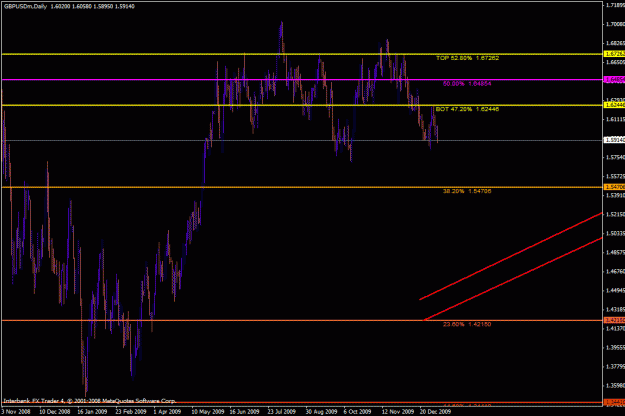Click the white 1.59140 price tag on axis
Image resolution: width=625 pixels, height=416 pixels.
(x=614, y=140)
